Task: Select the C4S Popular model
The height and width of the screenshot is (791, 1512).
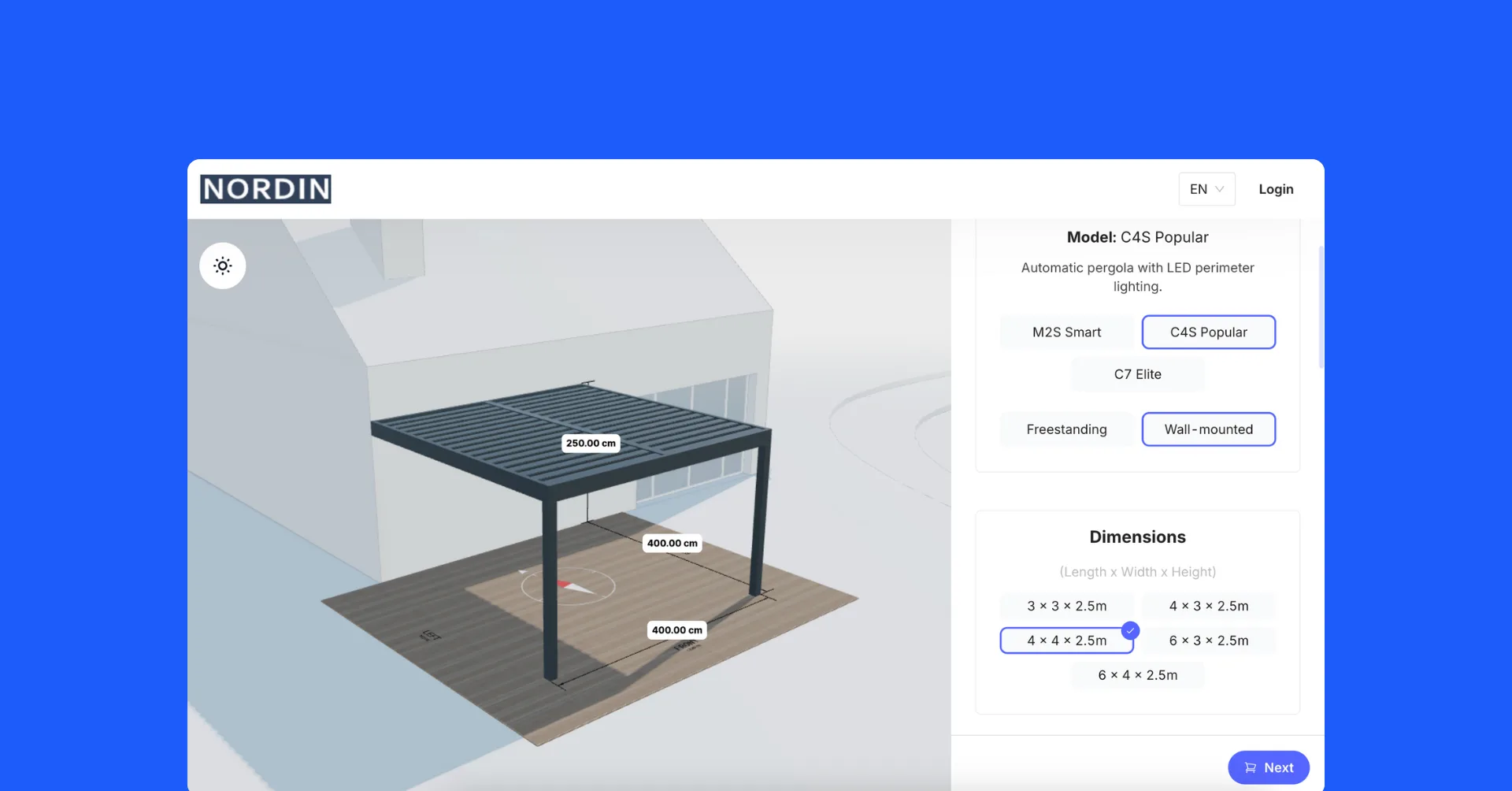Action: coord(1208,332)
